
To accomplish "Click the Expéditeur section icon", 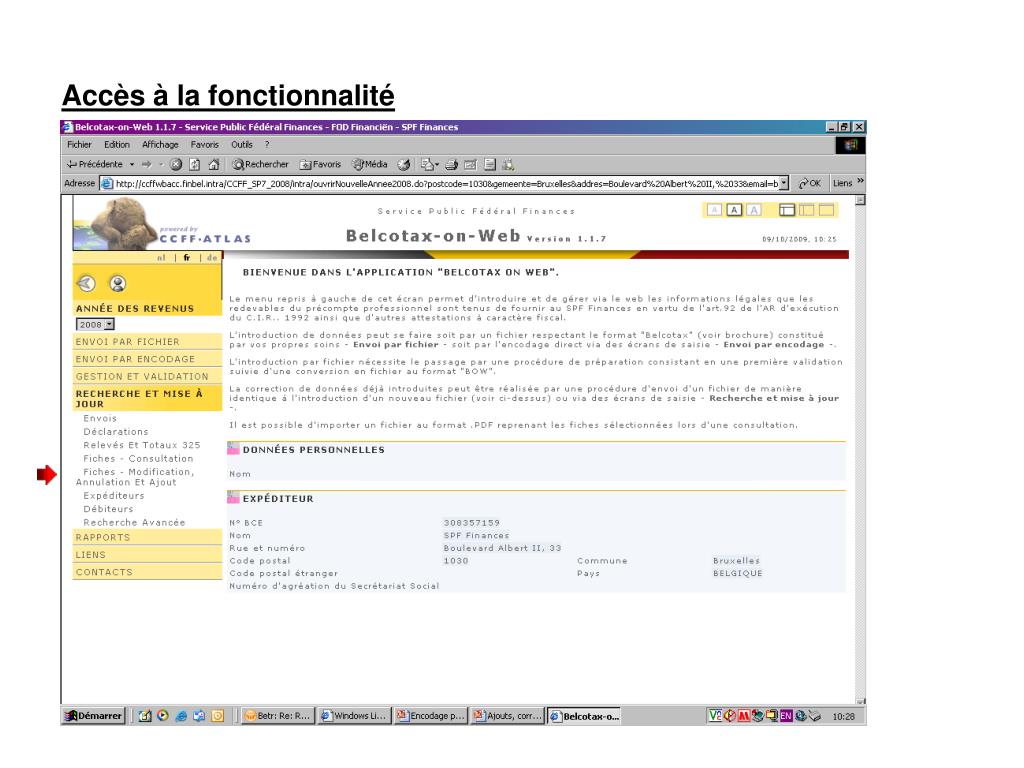I will [x=233, y=498].
